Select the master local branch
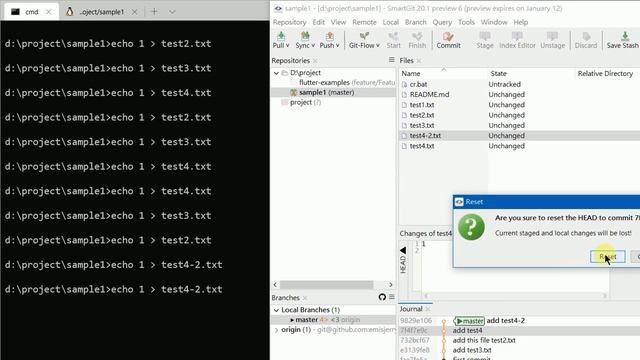The height and width of the screenshot is (360, 640). coord(333,320)
